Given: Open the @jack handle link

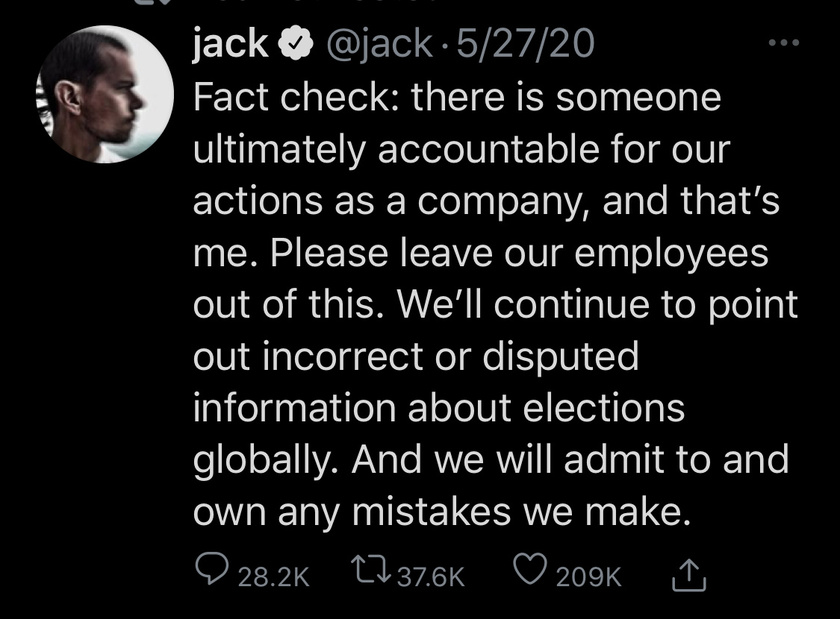Looking at the screenshot, I should (x=379, y=44).
